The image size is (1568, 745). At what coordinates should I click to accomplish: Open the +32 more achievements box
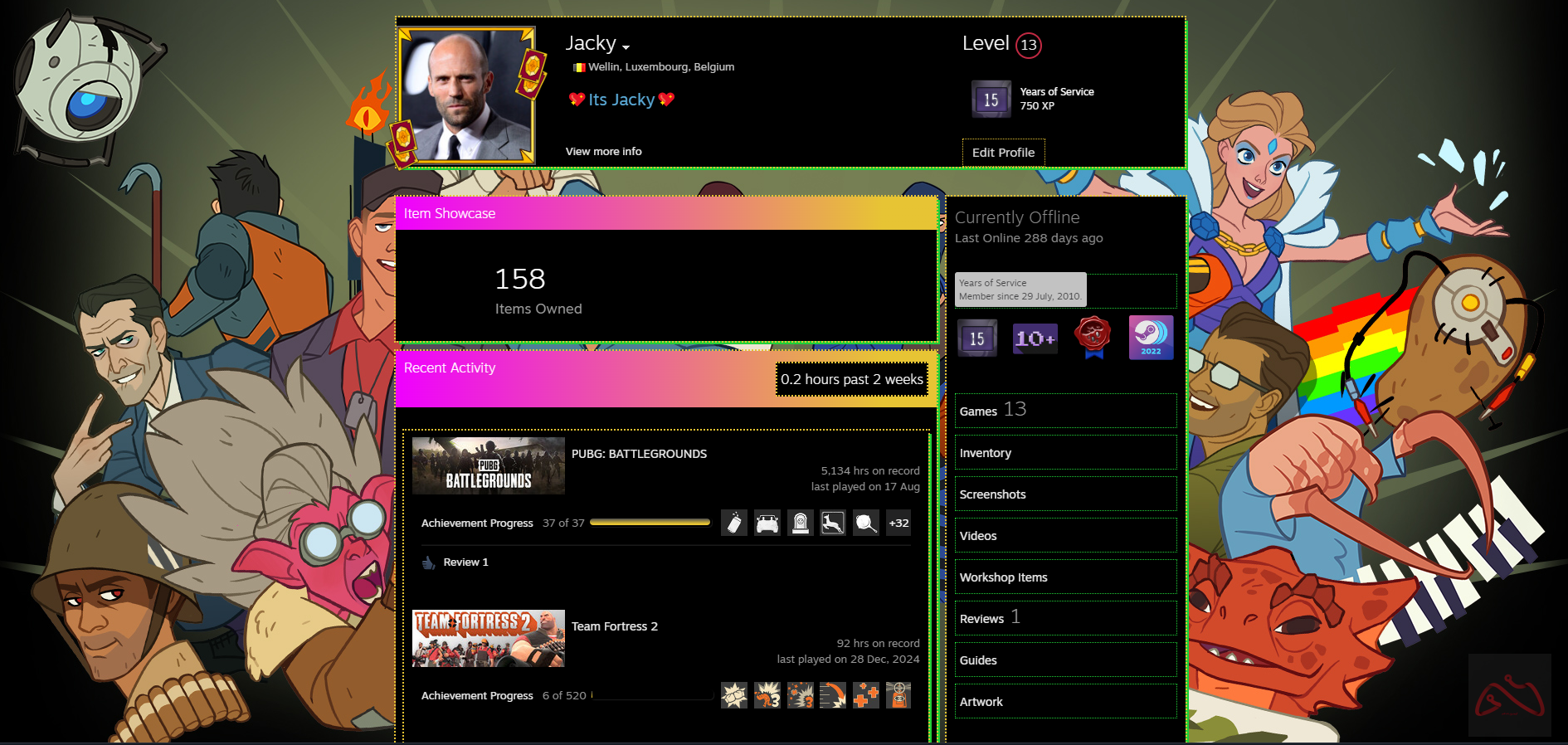point(898,523)
